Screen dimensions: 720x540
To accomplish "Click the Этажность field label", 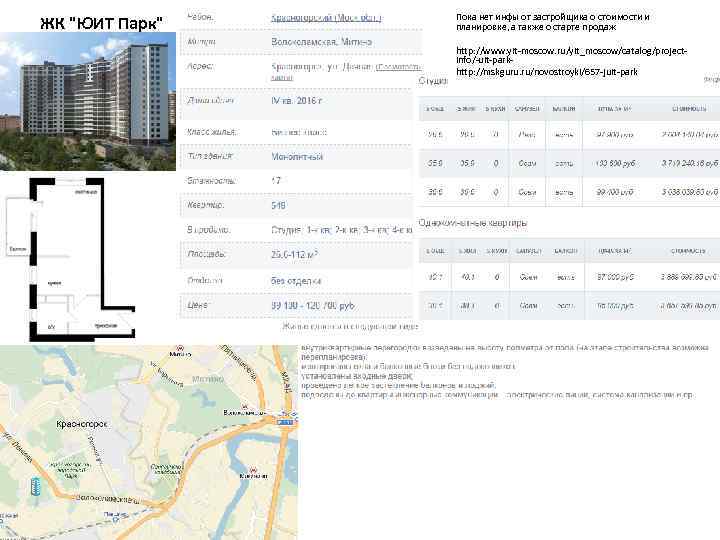I will [211, 180].
